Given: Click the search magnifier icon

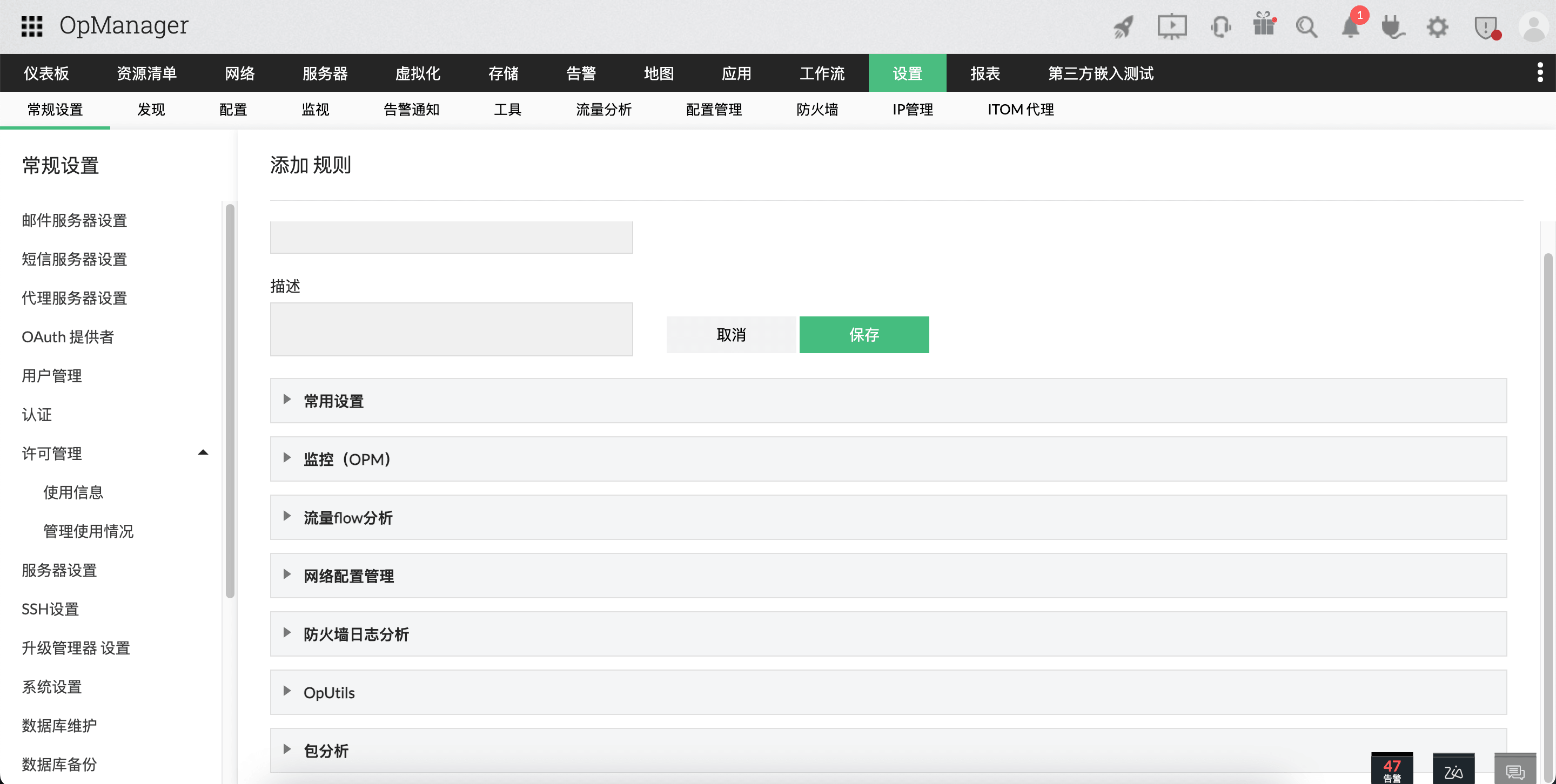Looking at the screenshot, I should click(x=1306, y=26).
